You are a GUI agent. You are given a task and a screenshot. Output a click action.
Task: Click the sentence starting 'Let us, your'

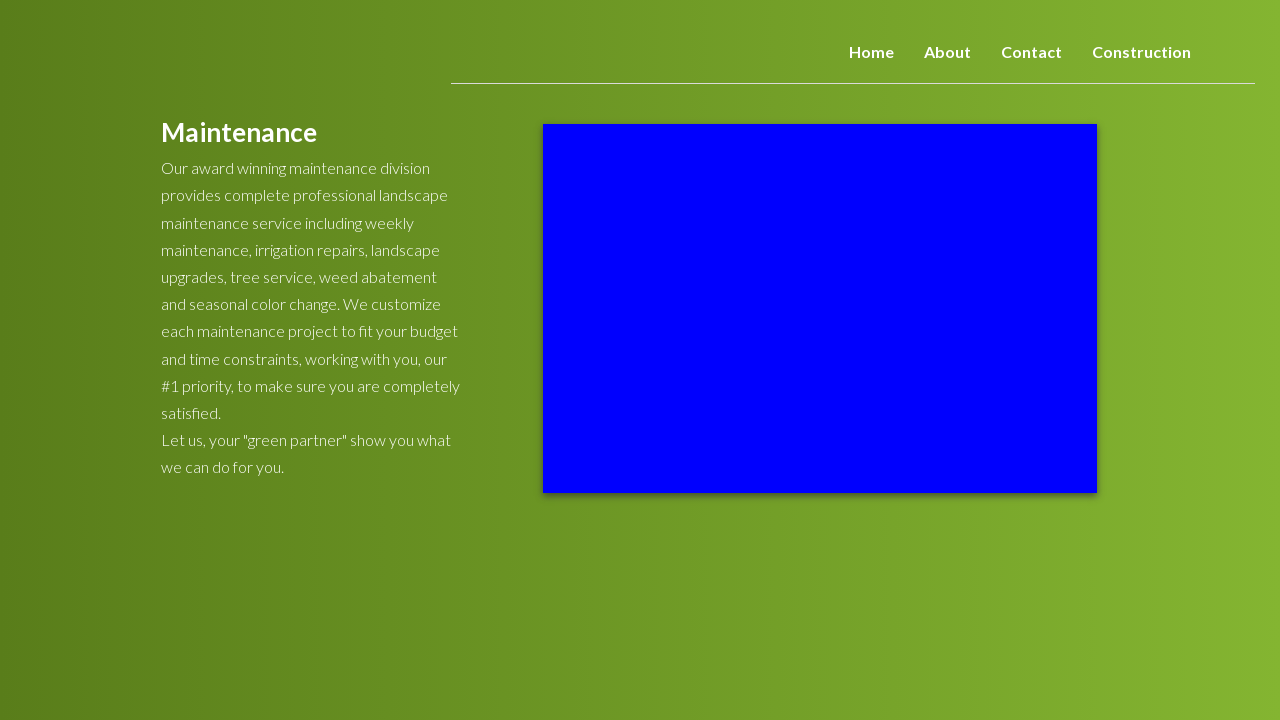click(x=305, y=440)
